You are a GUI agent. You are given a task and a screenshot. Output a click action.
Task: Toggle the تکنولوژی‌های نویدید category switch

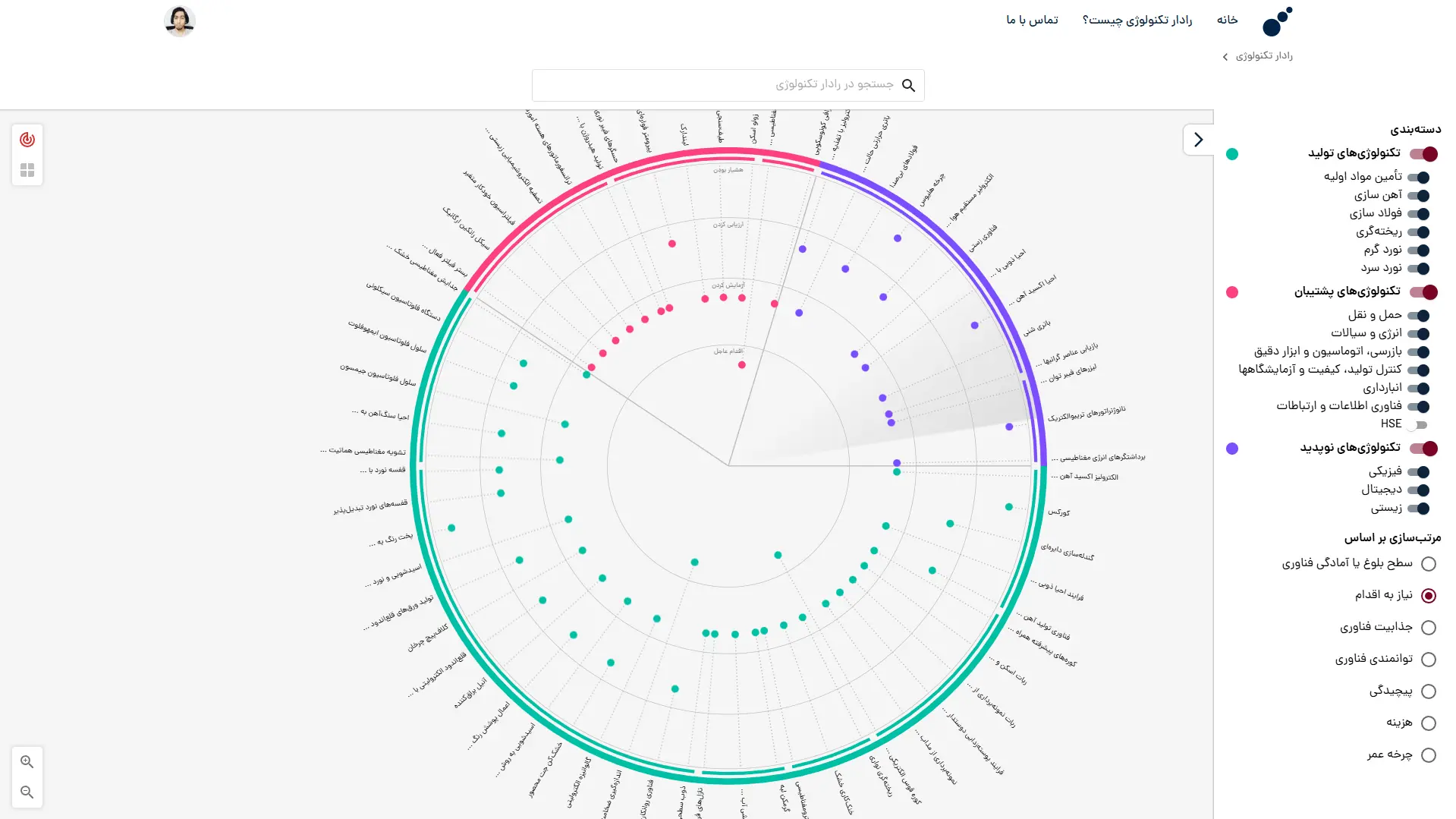[1424, 449]
